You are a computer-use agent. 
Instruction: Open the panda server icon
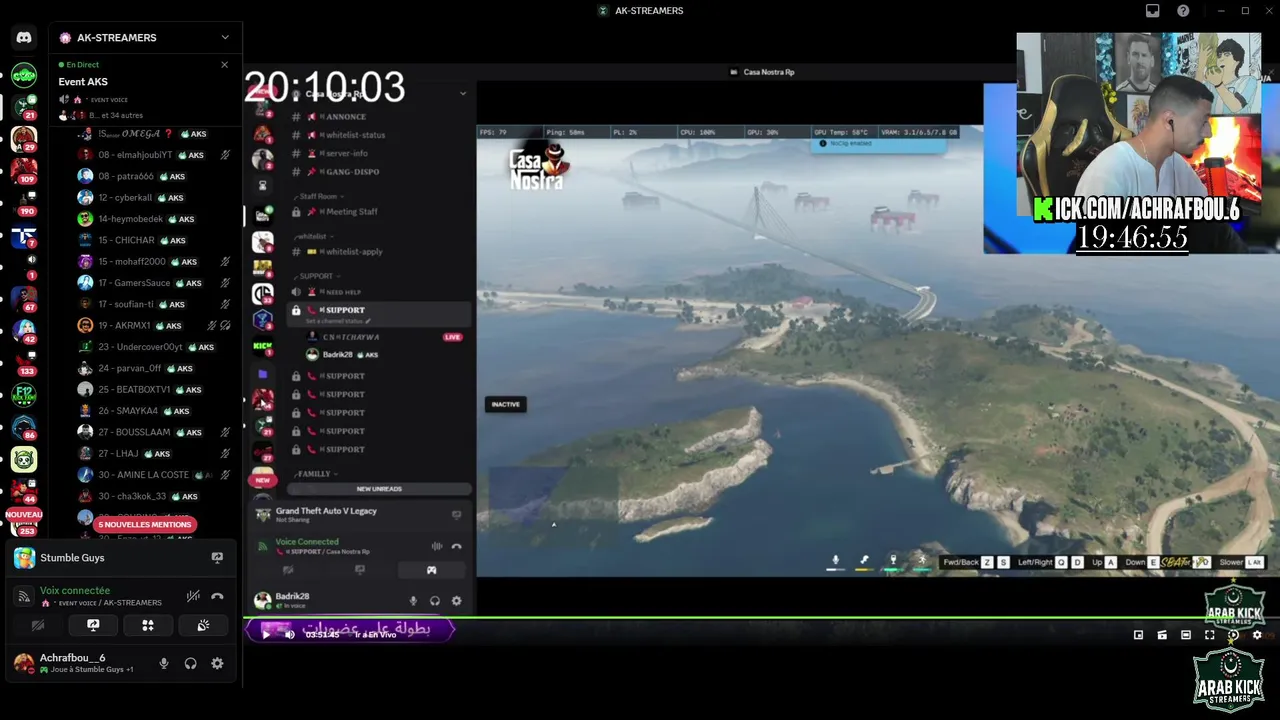(24, 459)
